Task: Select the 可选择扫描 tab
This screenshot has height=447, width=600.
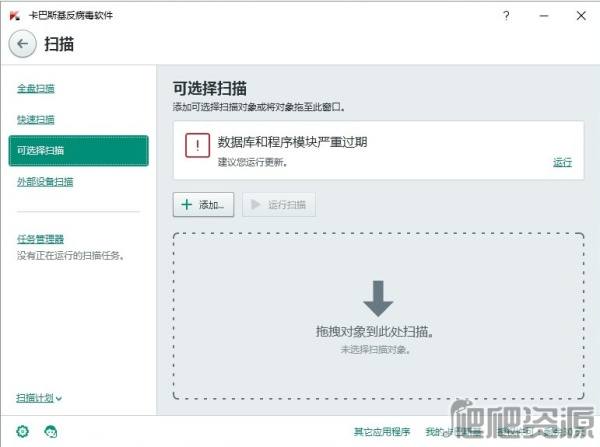Action: [x=78, y=150]
